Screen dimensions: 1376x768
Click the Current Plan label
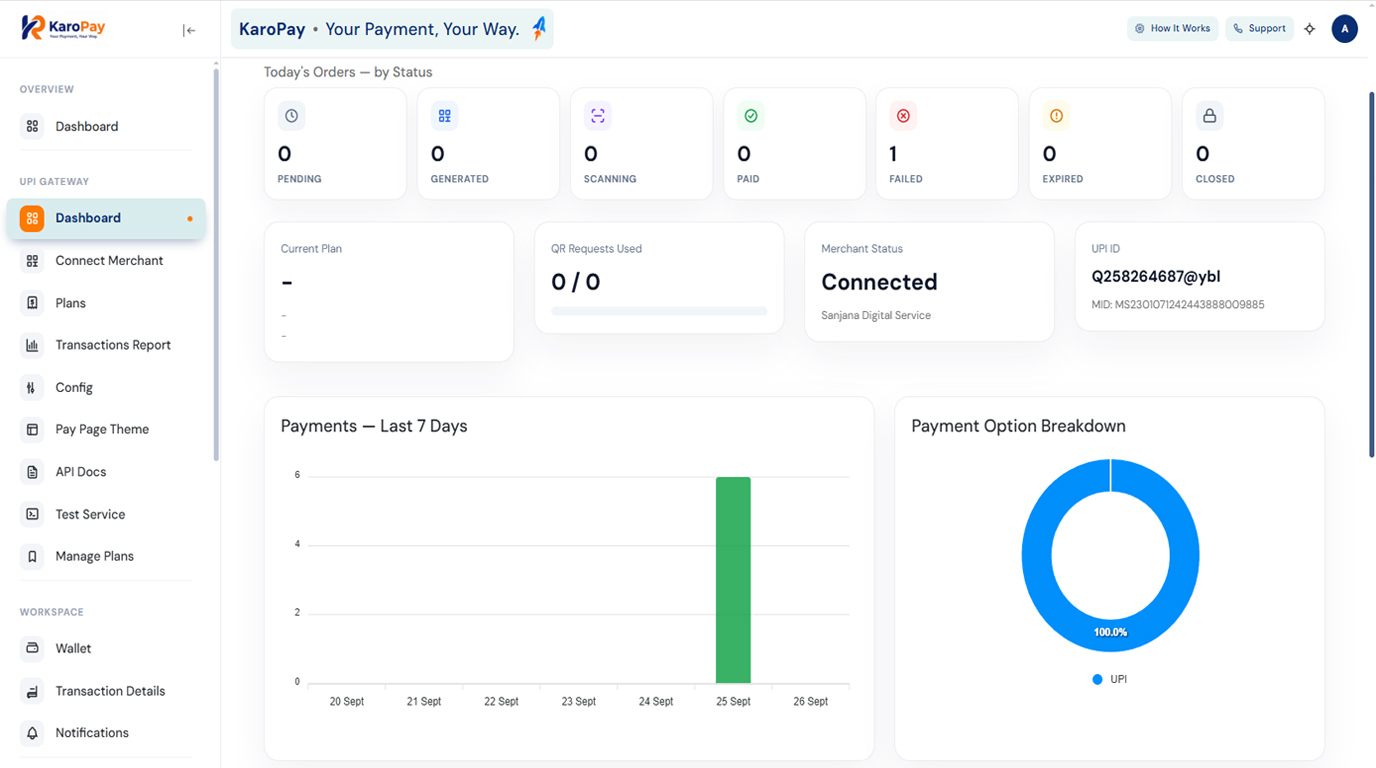pyautogui.click(x=311, y=249)
